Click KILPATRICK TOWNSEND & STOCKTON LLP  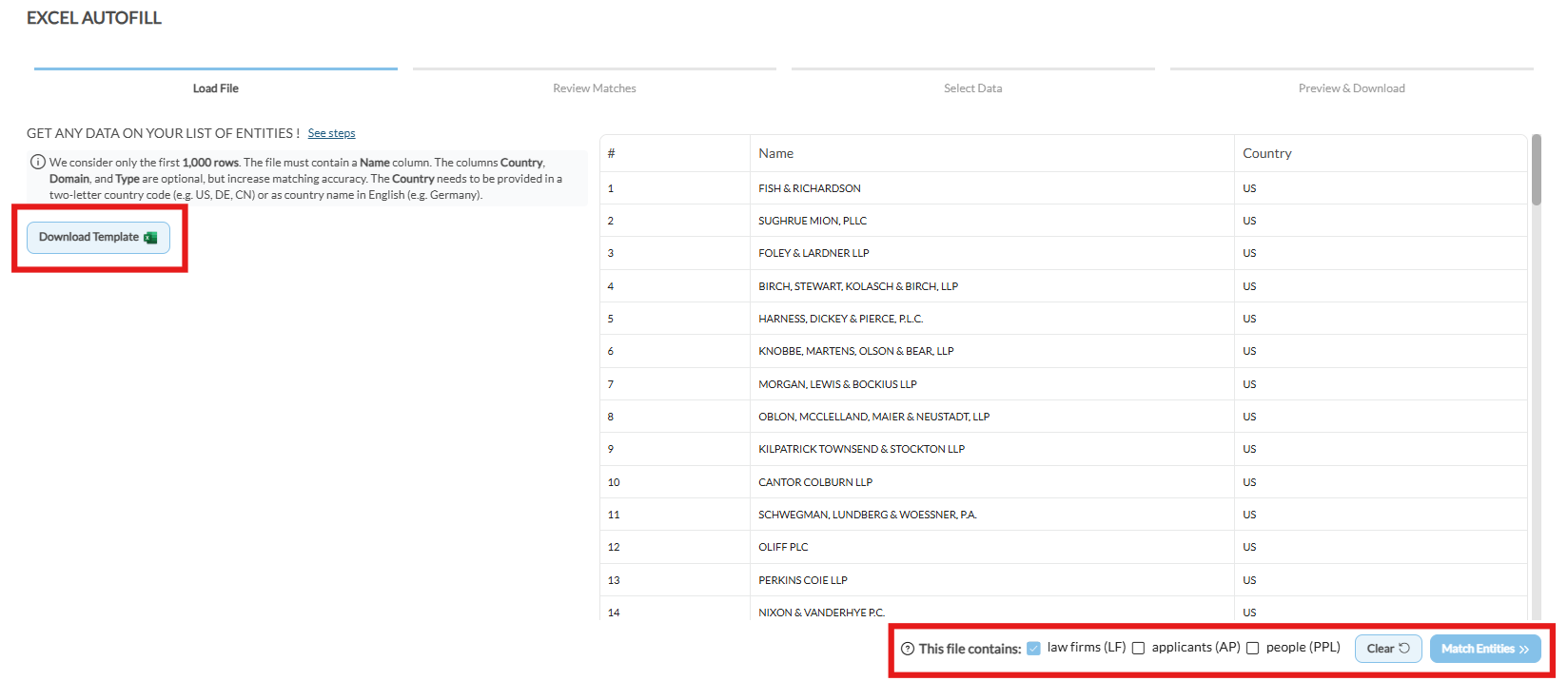(x=862, y=449)
